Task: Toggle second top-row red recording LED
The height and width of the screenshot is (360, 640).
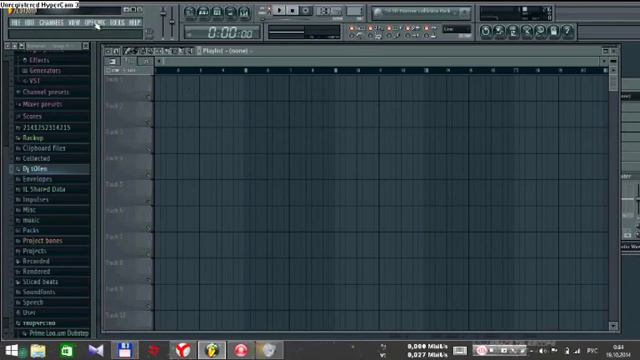Action: 371,28
